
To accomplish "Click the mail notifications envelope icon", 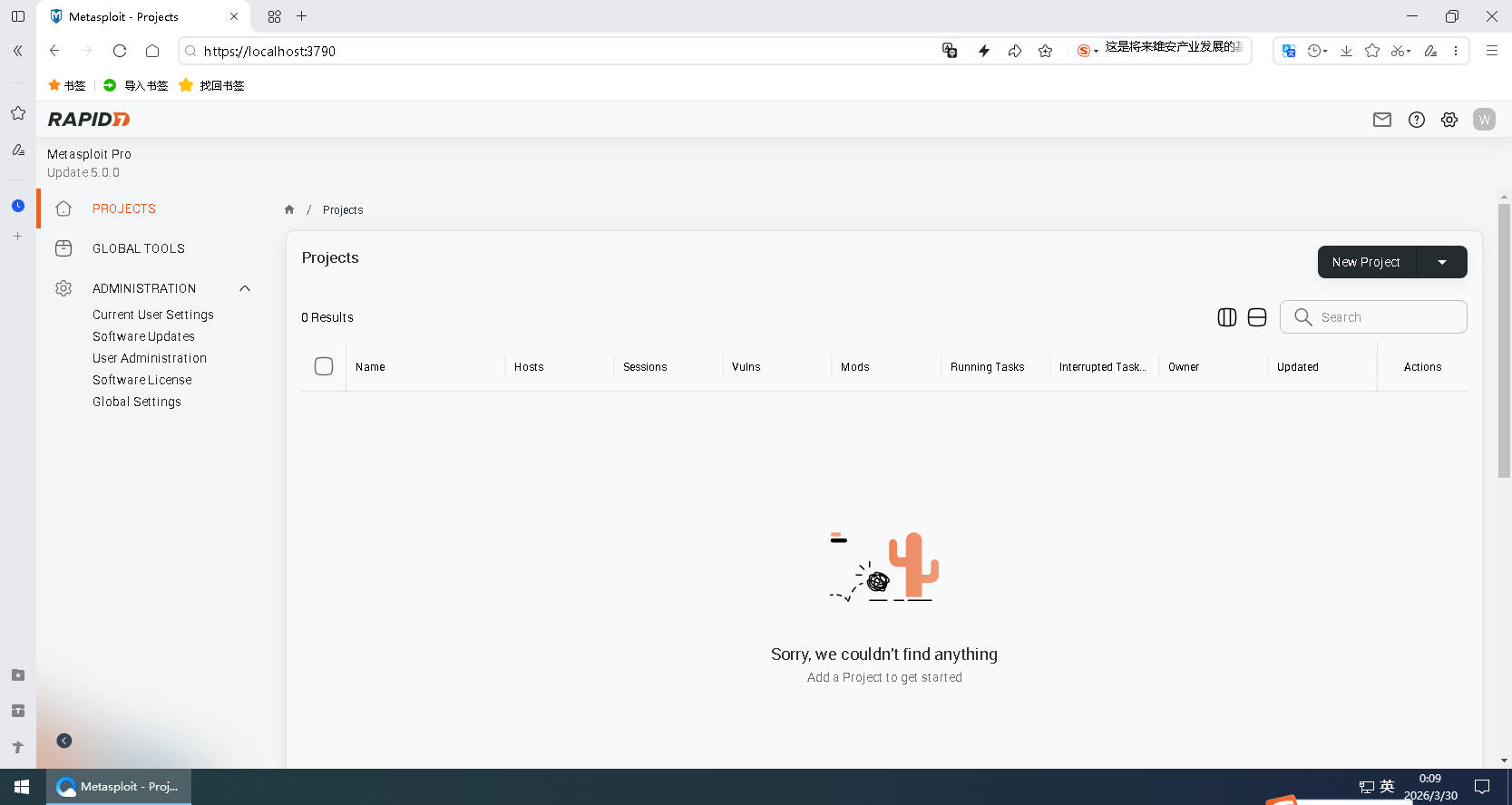I will tap(1381, 120).
